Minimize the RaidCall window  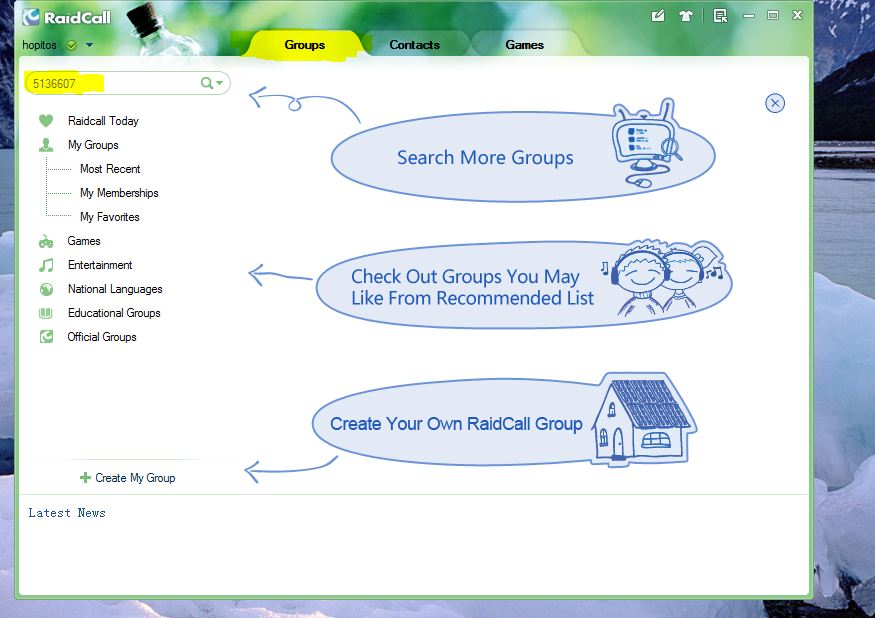click(749, 16)
